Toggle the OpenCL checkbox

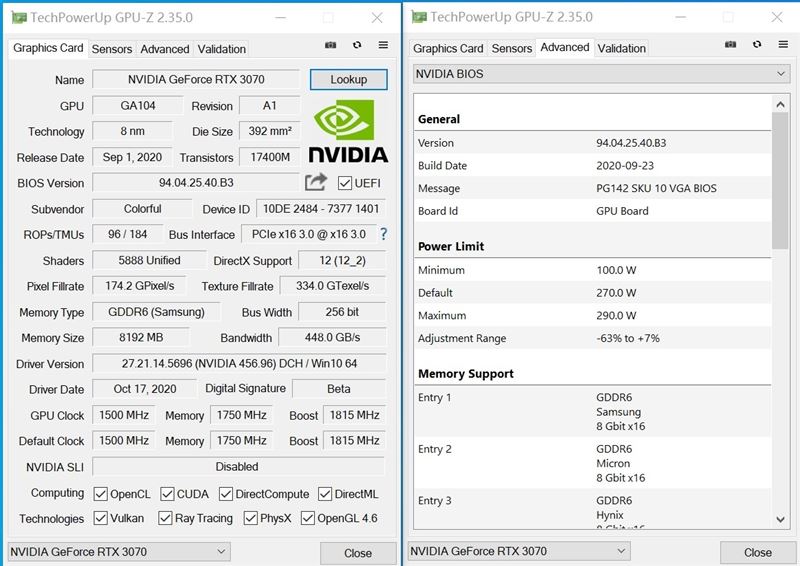pyautogui.click(x=101, y=494)
